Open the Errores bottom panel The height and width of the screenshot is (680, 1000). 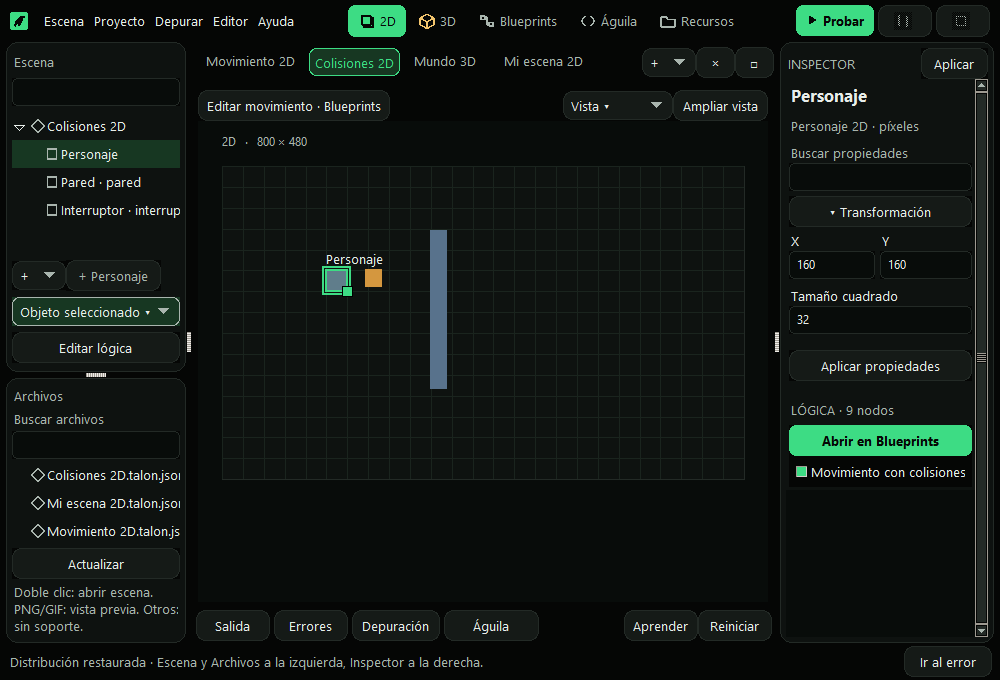click(310, 626)
